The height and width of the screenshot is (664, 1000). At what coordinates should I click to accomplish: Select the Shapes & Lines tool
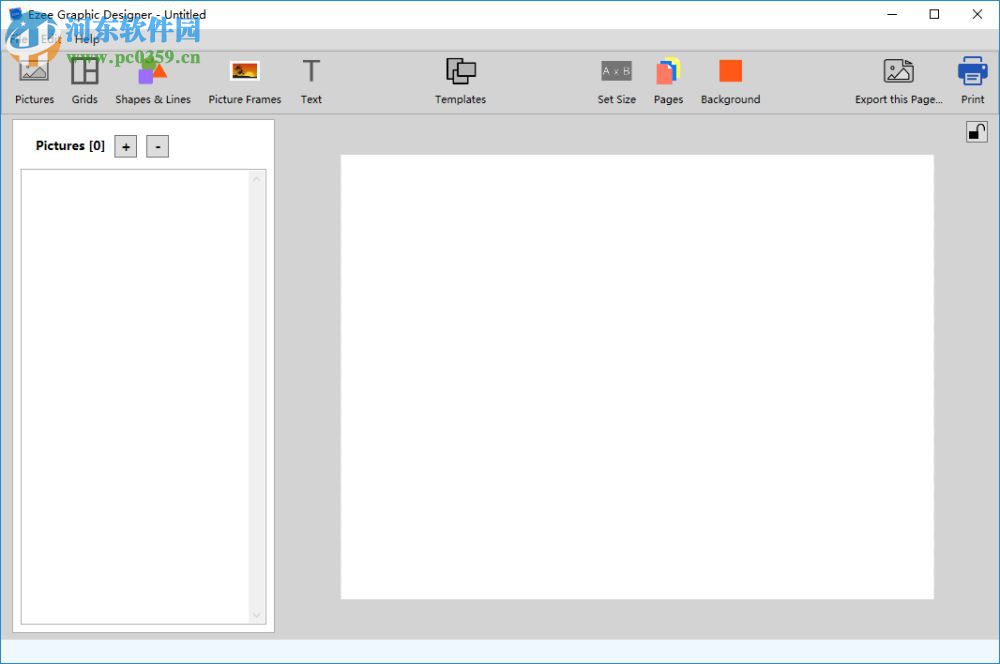point(152,80)
